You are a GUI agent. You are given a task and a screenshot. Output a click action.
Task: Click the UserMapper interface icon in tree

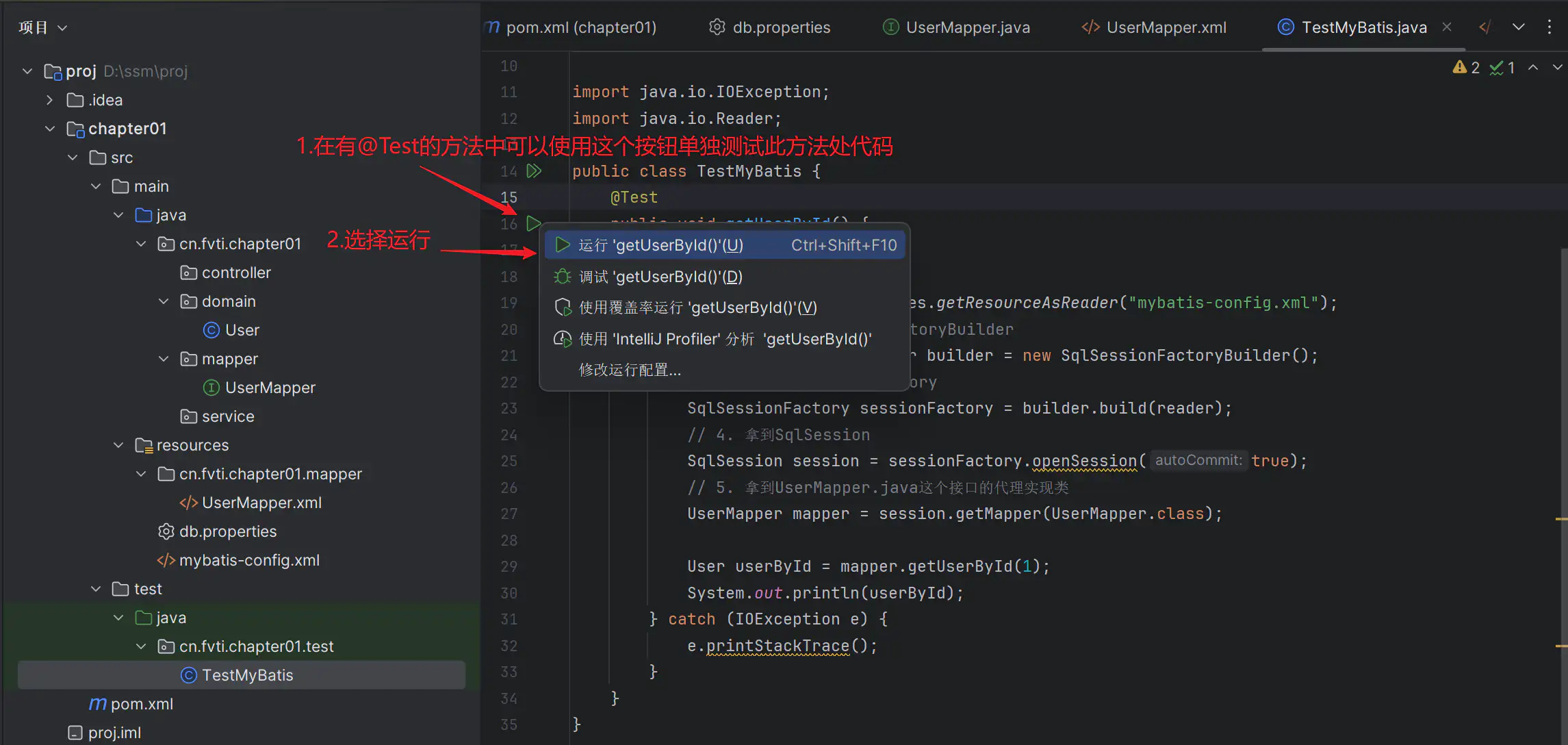(211, 388)
